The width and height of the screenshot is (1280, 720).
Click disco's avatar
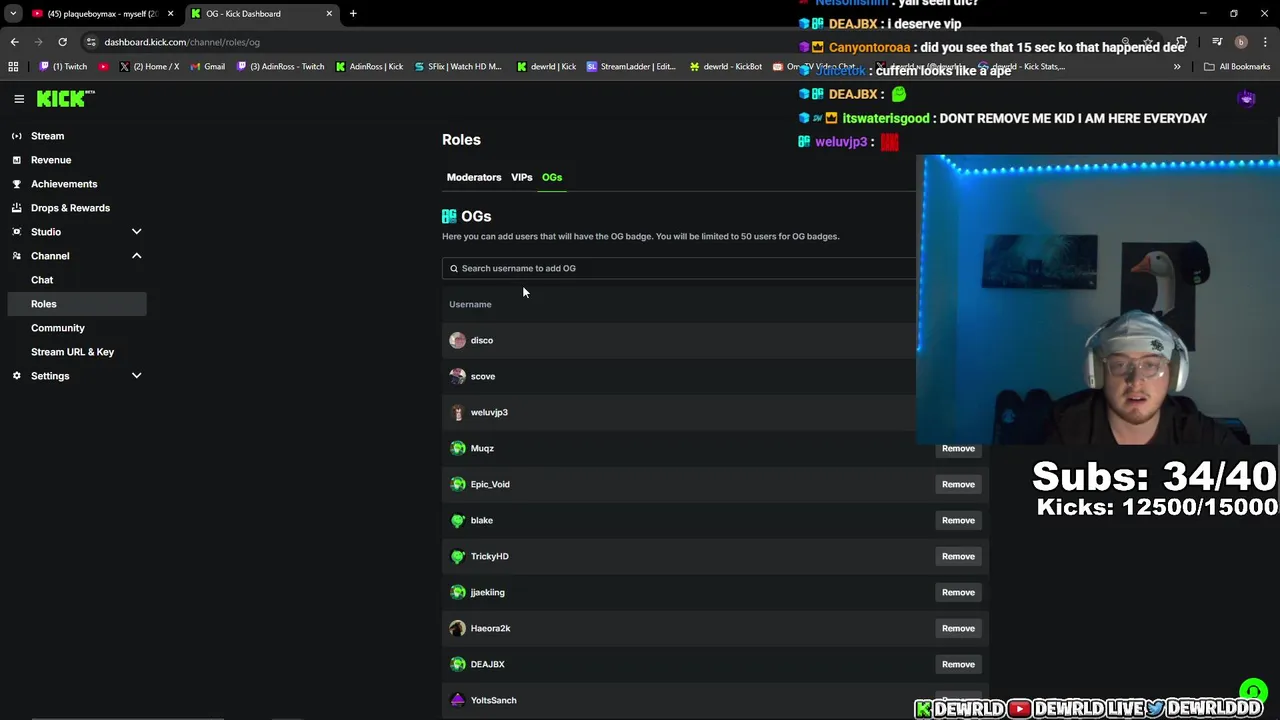458,340
